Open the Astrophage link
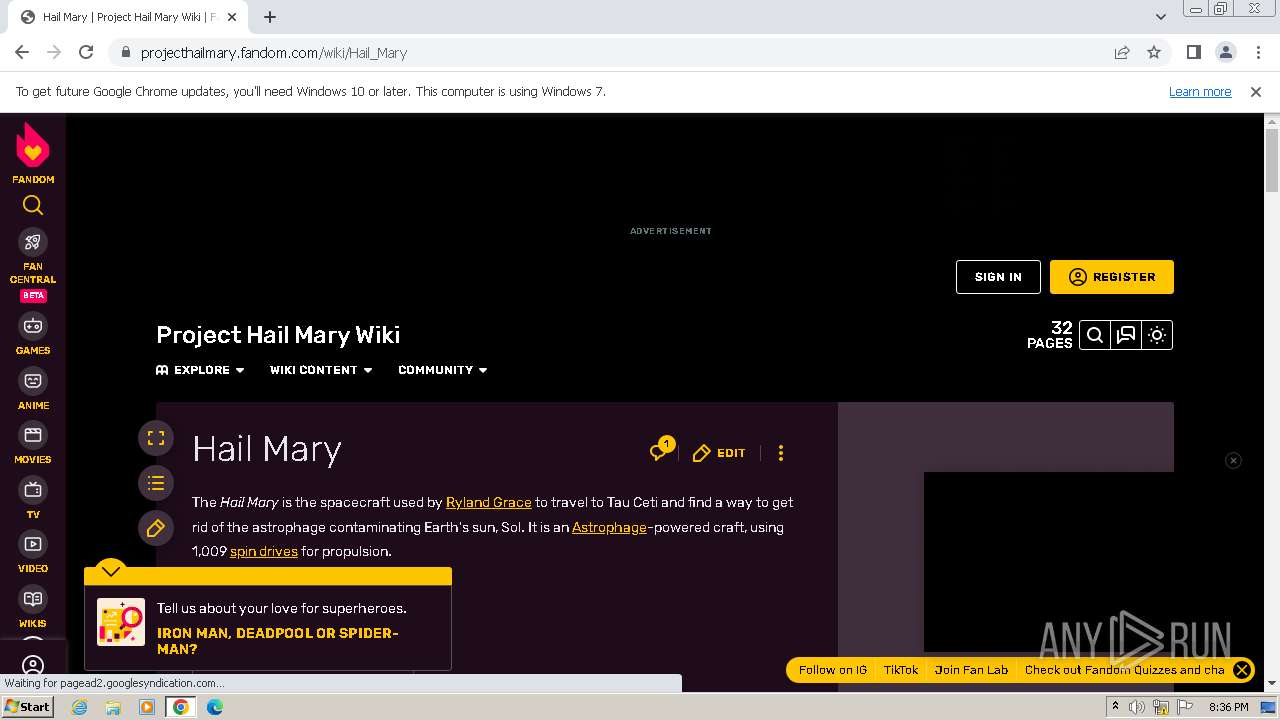The width and height of the screenshot is (1280, 720). pyautogui.click(x=609, y=527)
